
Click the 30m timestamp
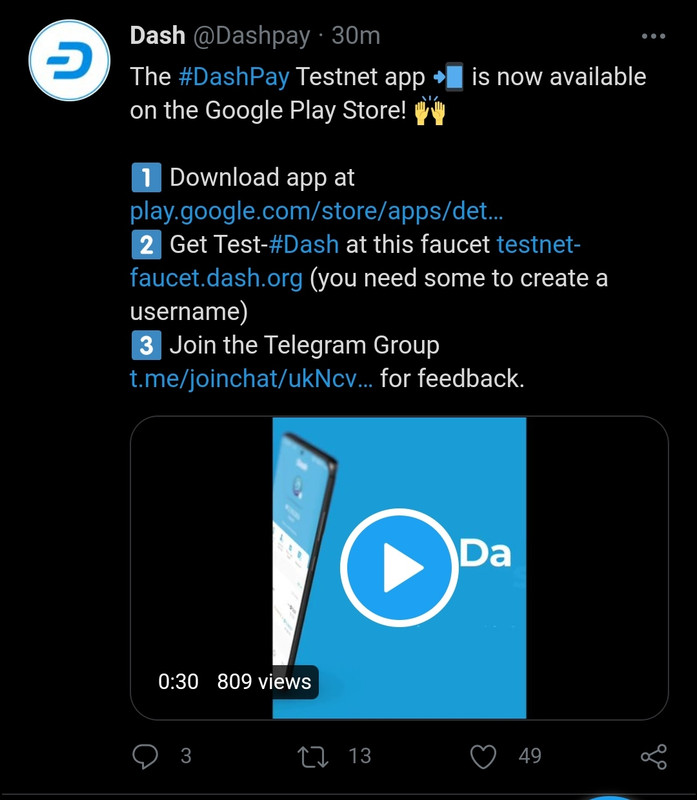click(x=356, y=36)
